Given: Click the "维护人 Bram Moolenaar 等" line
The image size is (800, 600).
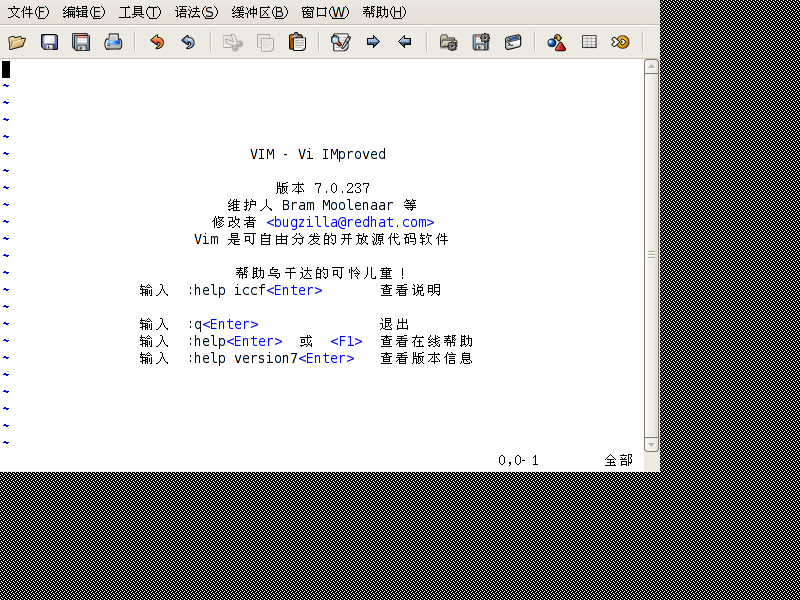Looking at the screenshot, I should point(322,205).
